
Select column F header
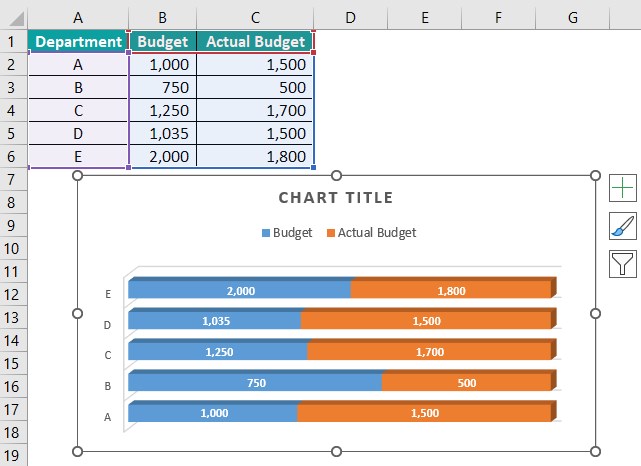coord(498,18)
